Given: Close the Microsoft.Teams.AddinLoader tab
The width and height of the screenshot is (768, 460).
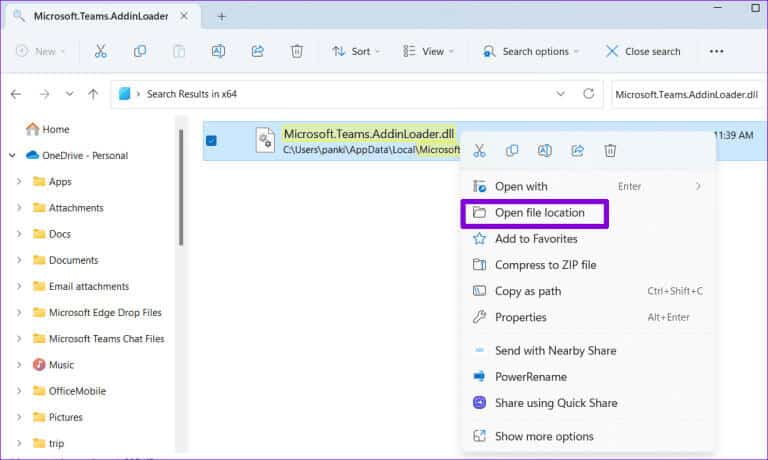Looking at the screenshot, I should click(184, 16).
